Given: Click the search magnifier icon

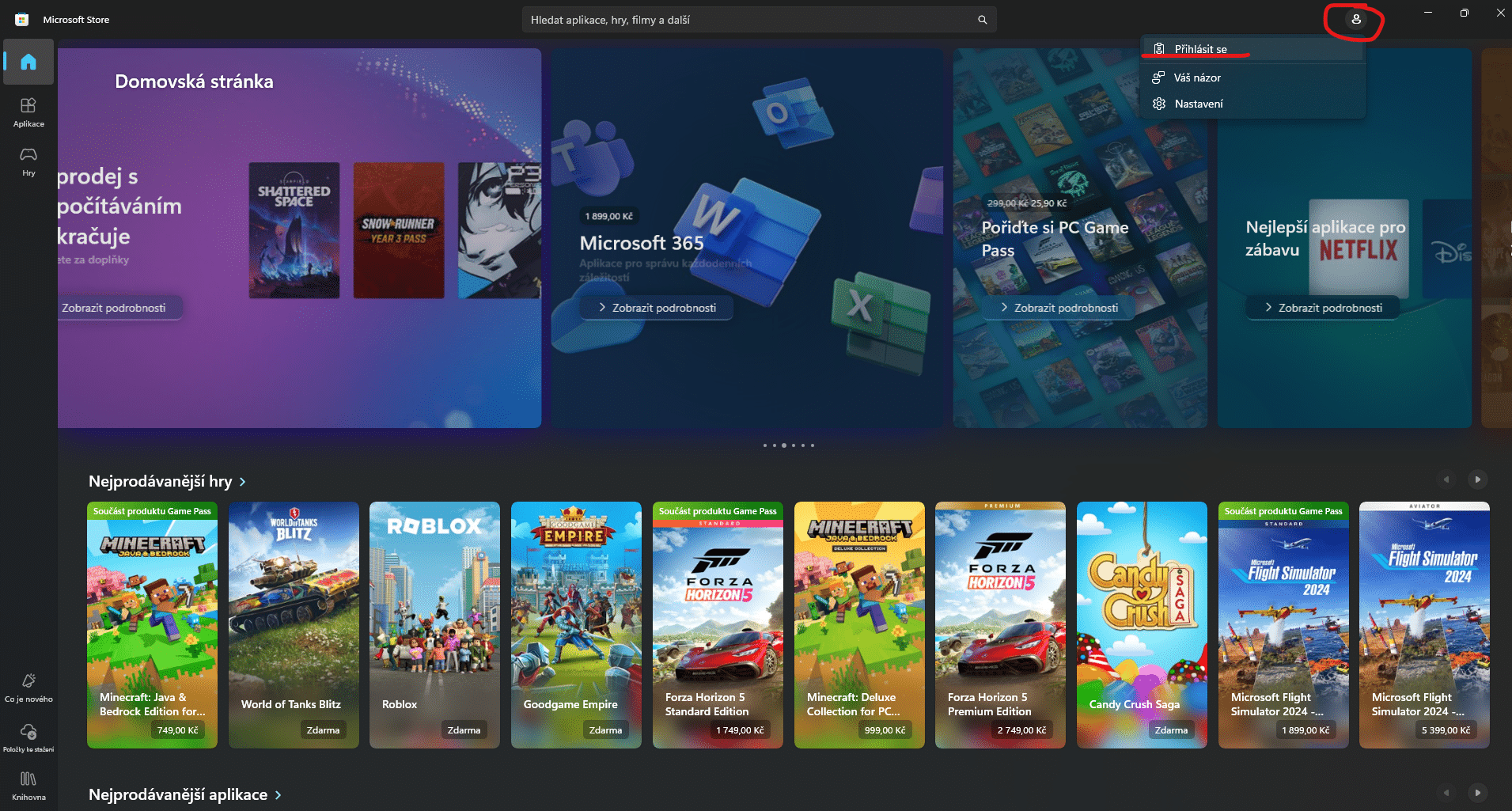Looking at the screenshot, I should pos(982,20).
